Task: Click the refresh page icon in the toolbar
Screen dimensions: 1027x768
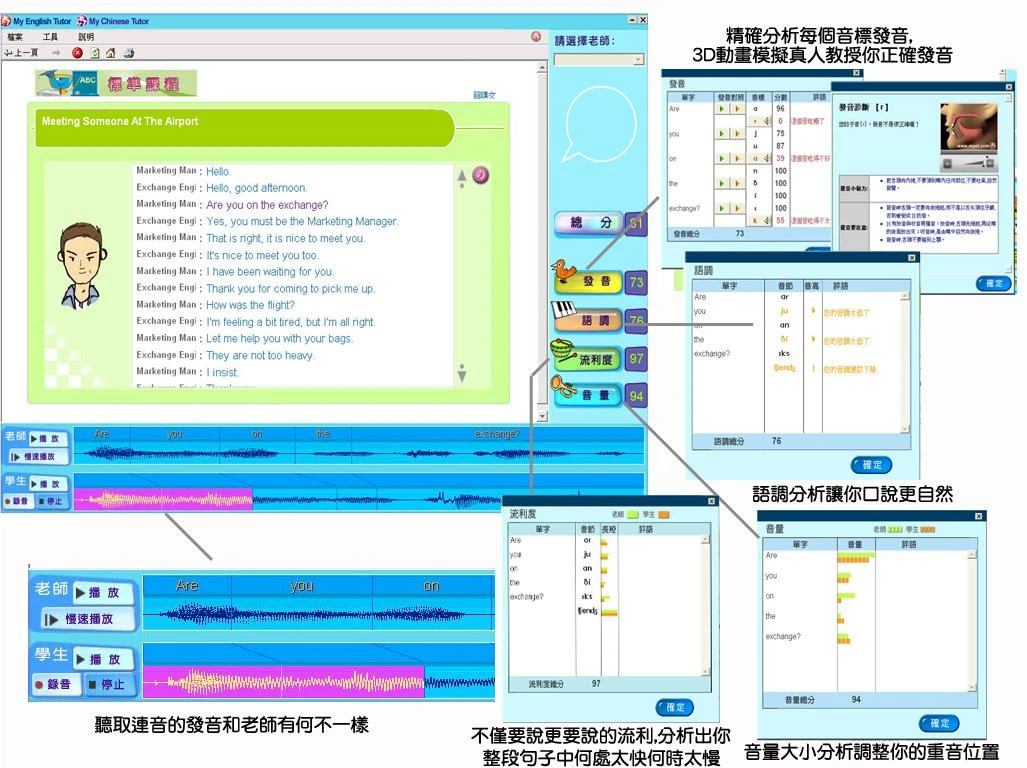Action: point(94,53)
